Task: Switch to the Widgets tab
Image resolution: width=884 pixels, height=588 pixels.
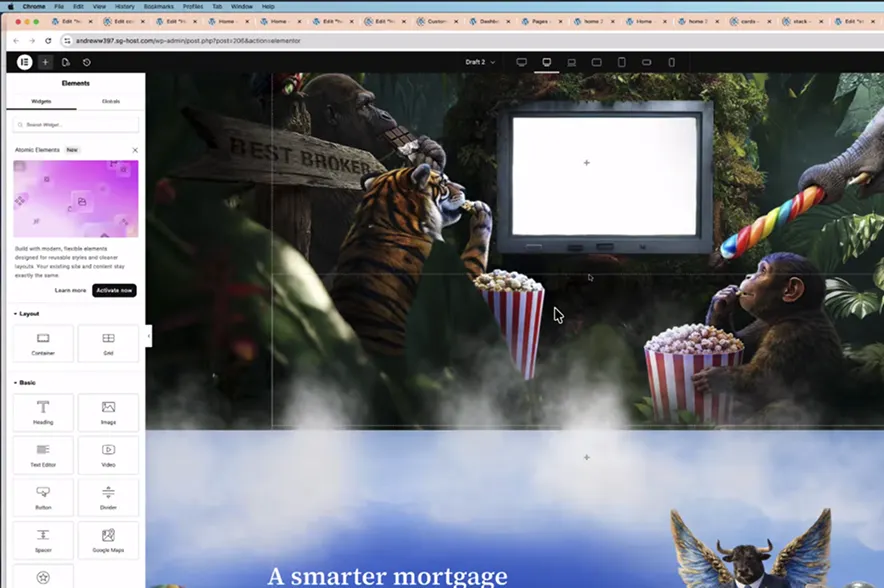Action: click(41, 101)
